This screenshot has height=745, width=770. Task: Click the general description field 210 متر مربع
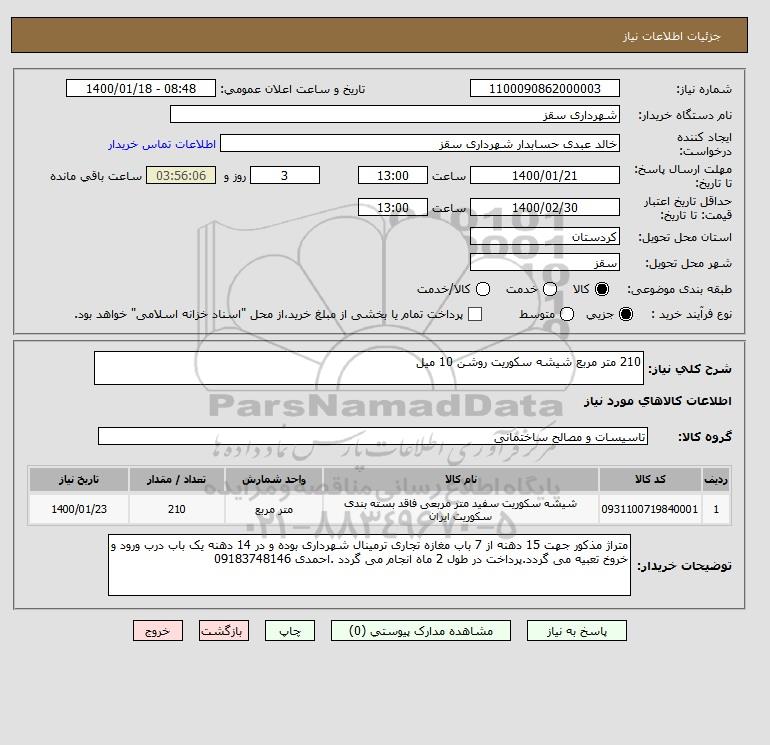(x=369, y=368)
